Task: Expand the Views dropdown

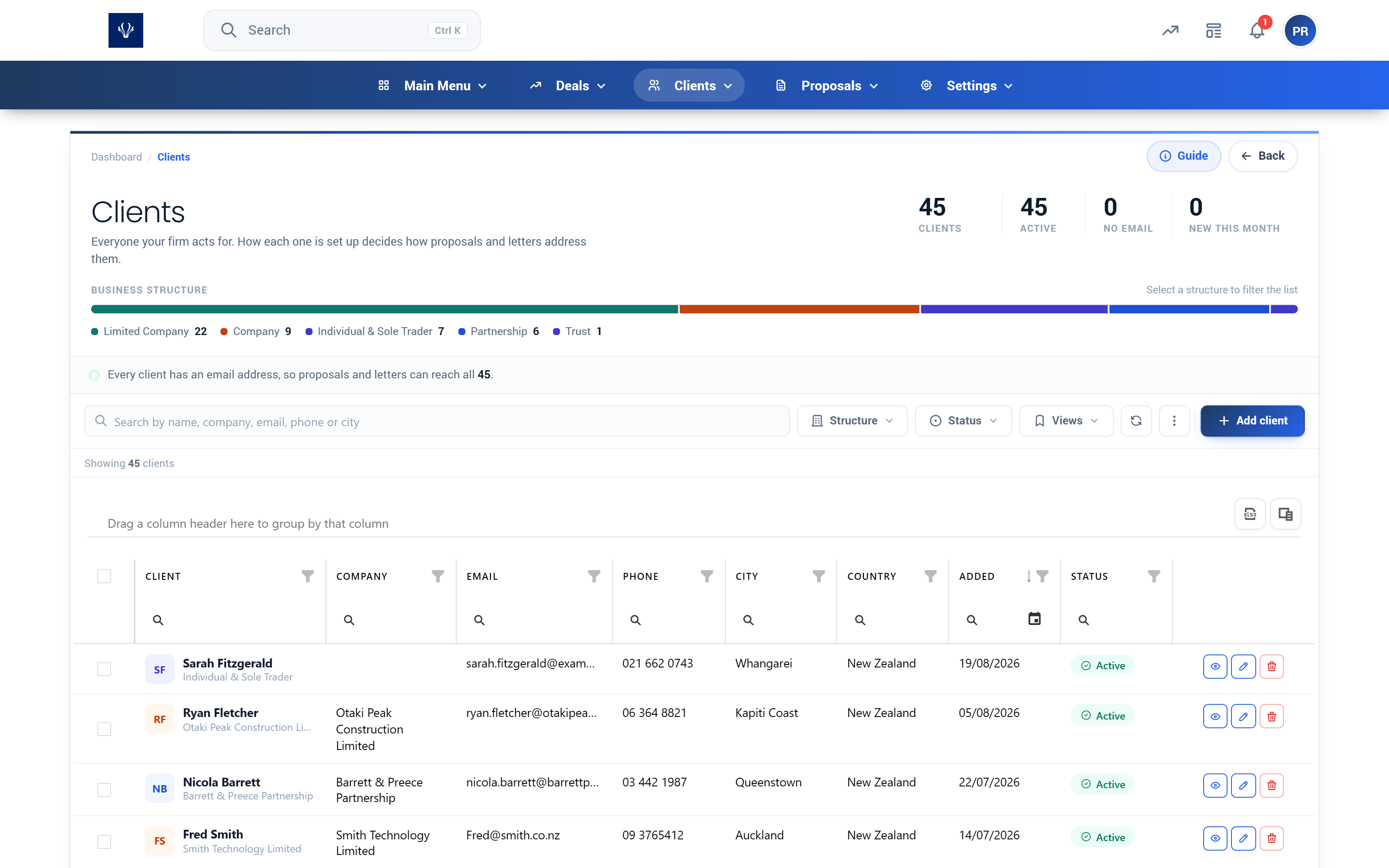Action: click(x=1066, y=421)
